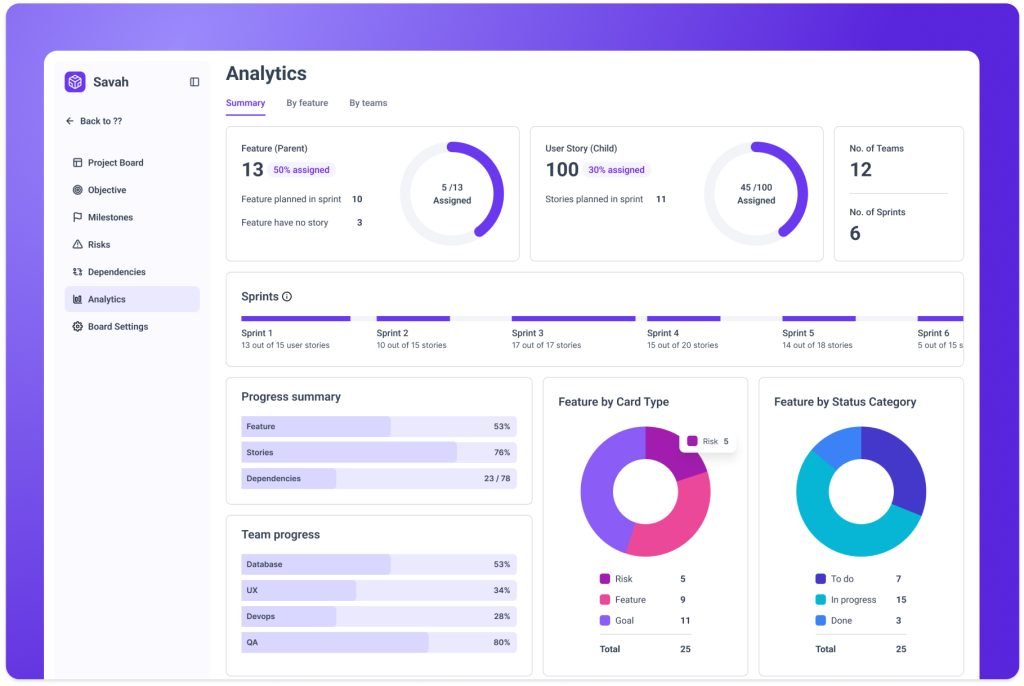
Task: Click the Dependencies arrows icon
Action: [77, 272]
